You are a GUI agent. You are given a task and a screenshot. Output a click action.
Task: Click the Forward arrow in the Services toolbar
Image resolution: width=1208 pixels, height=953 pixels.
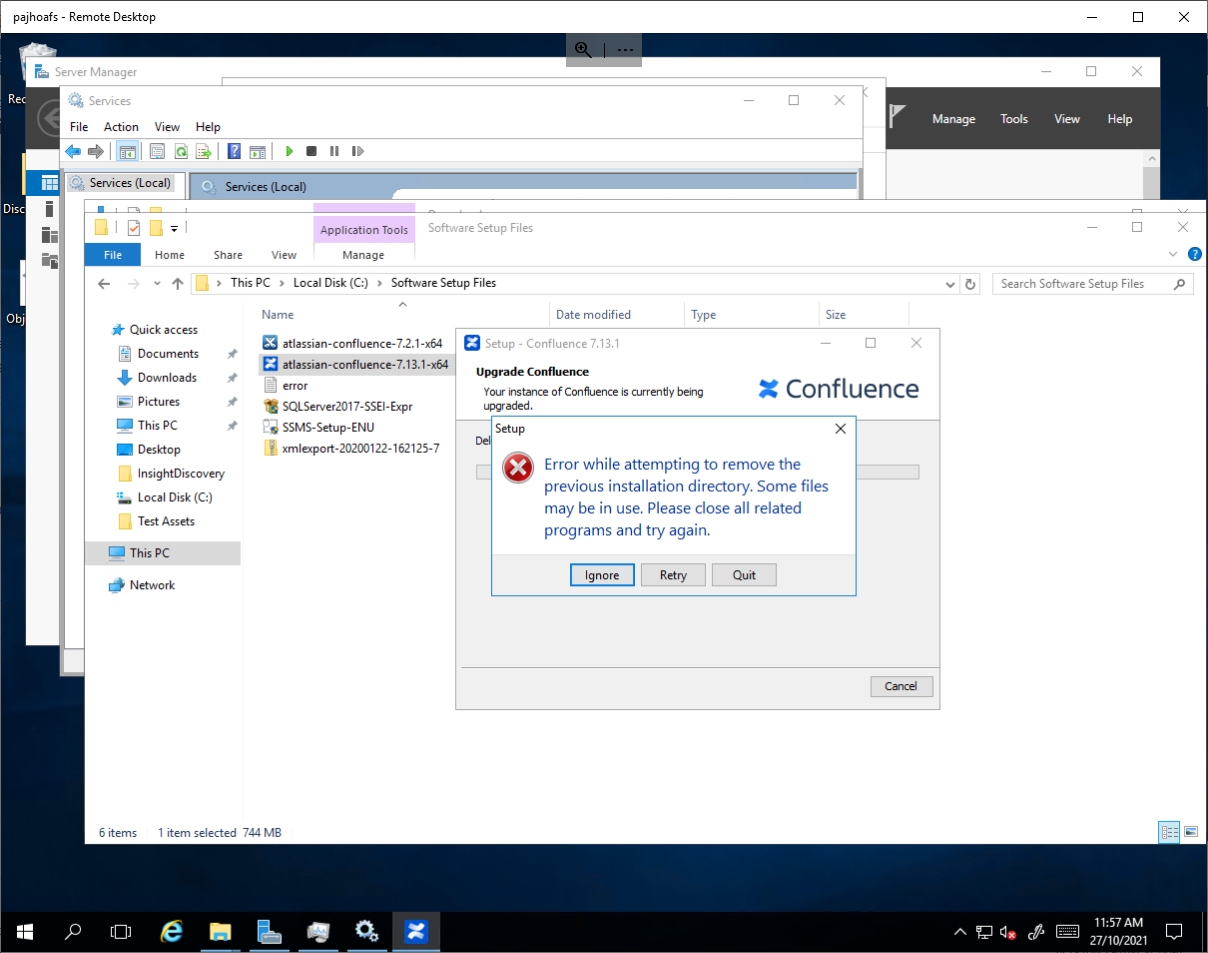96,151
